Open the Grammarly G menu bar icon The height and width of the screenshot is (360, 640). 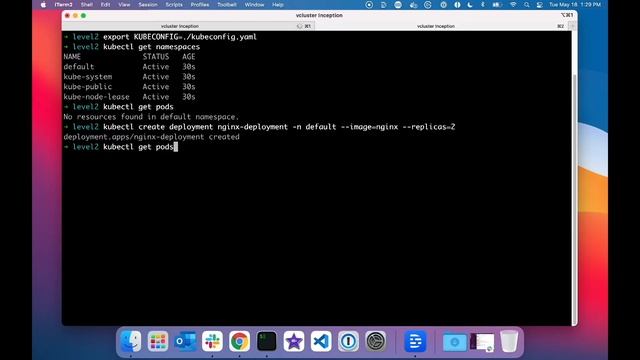tap(427, 5)
